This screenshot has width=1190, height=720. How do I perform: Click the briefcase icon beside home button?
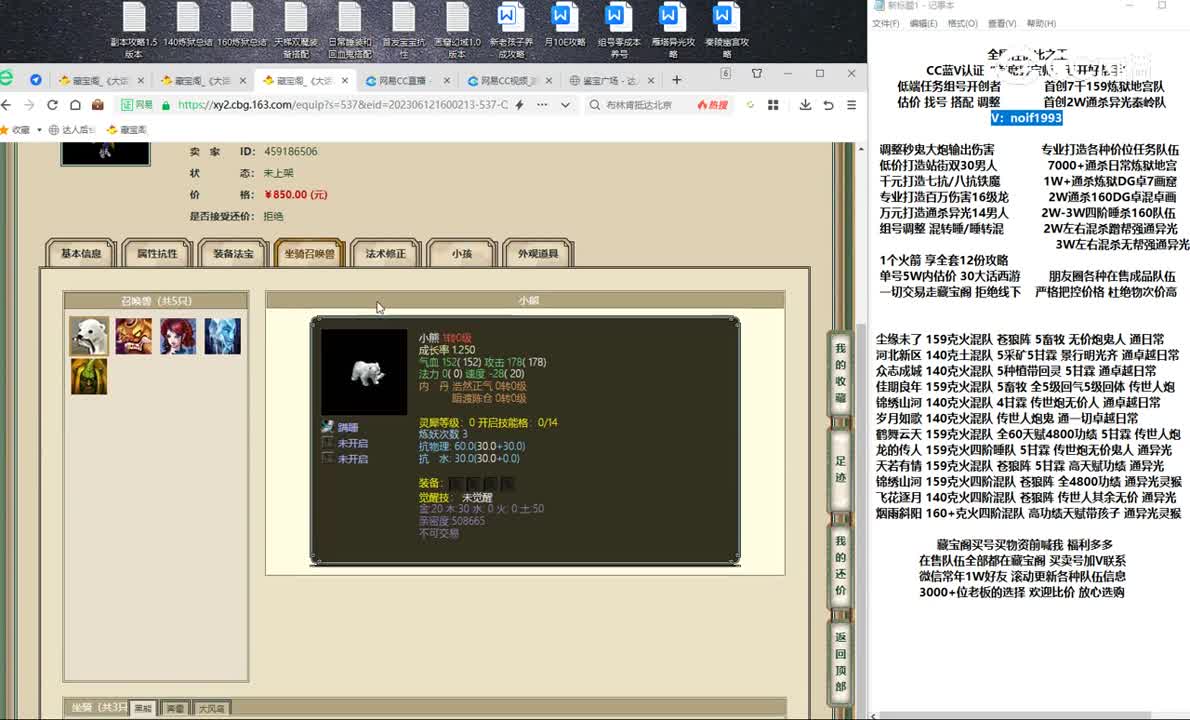(x=97, y=105)
